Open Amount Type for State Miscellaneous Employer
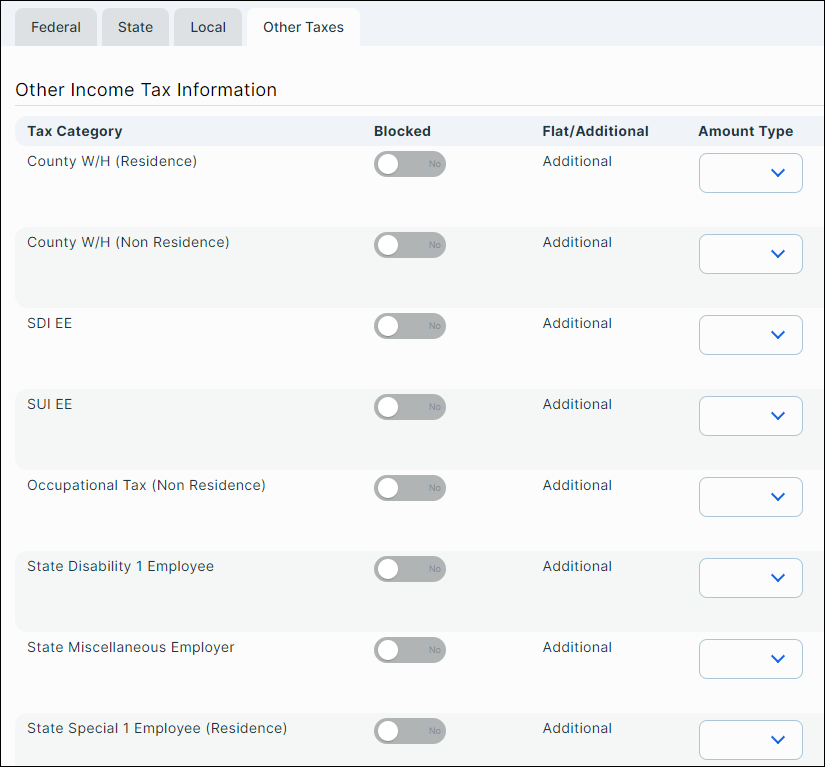Image resolution: width=825 pixels, height=767 pixels. click(x=751, y=659)
